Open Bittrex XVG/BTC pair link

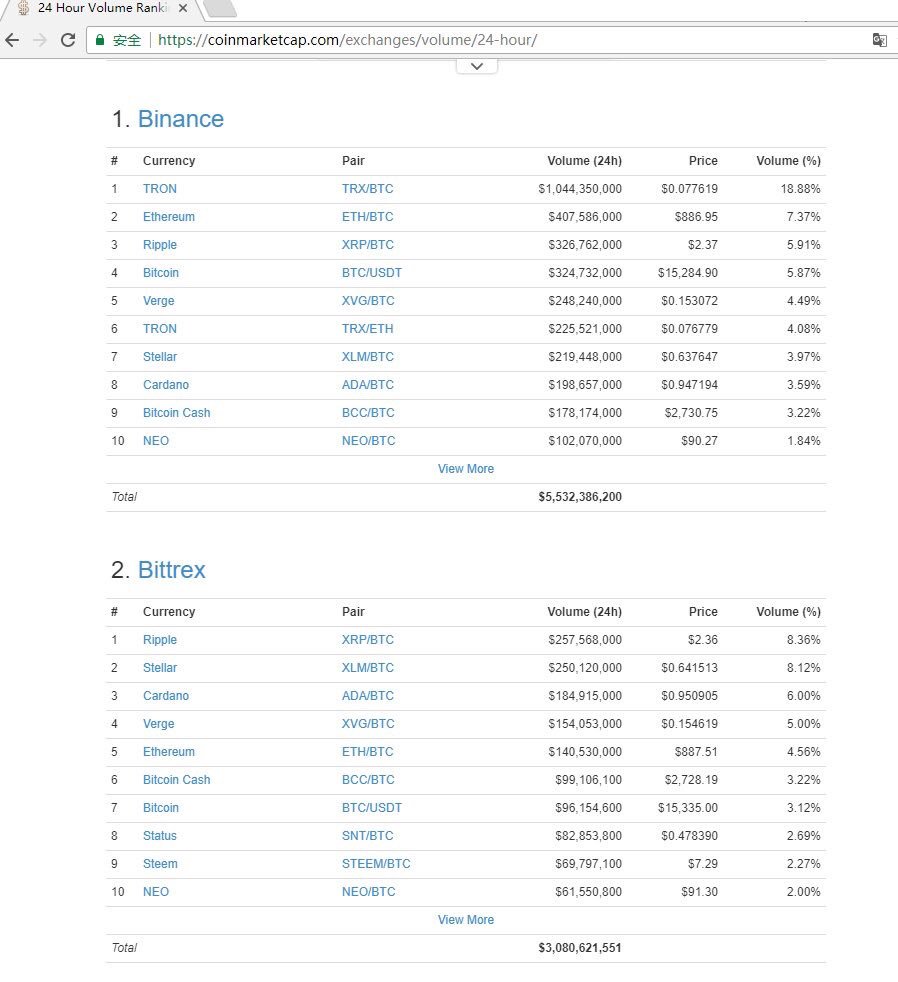coord(368,724)
